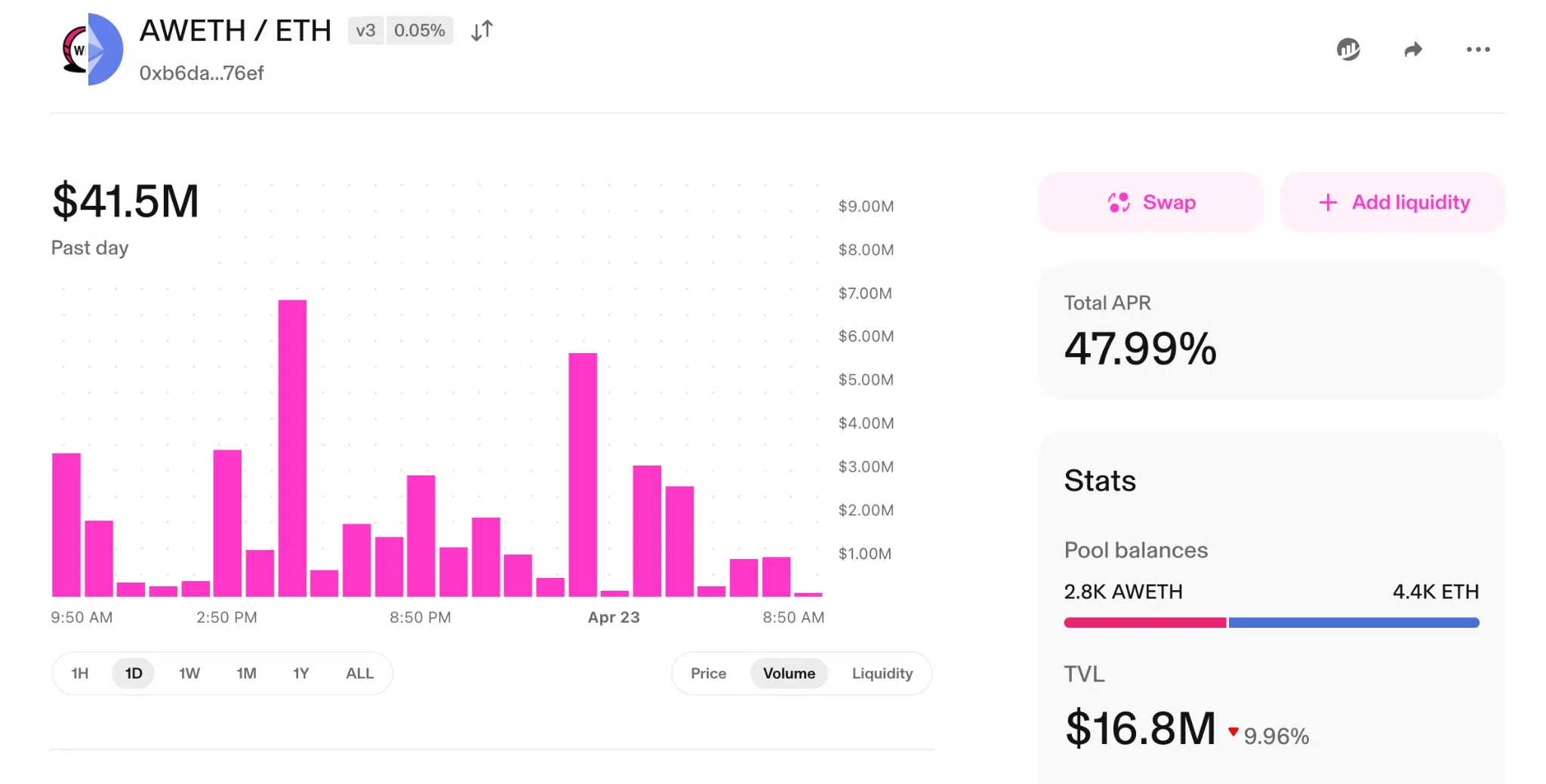Screen dimensions: 1546x784
Task: Show ALL time chart data
Action: [359, 673]
